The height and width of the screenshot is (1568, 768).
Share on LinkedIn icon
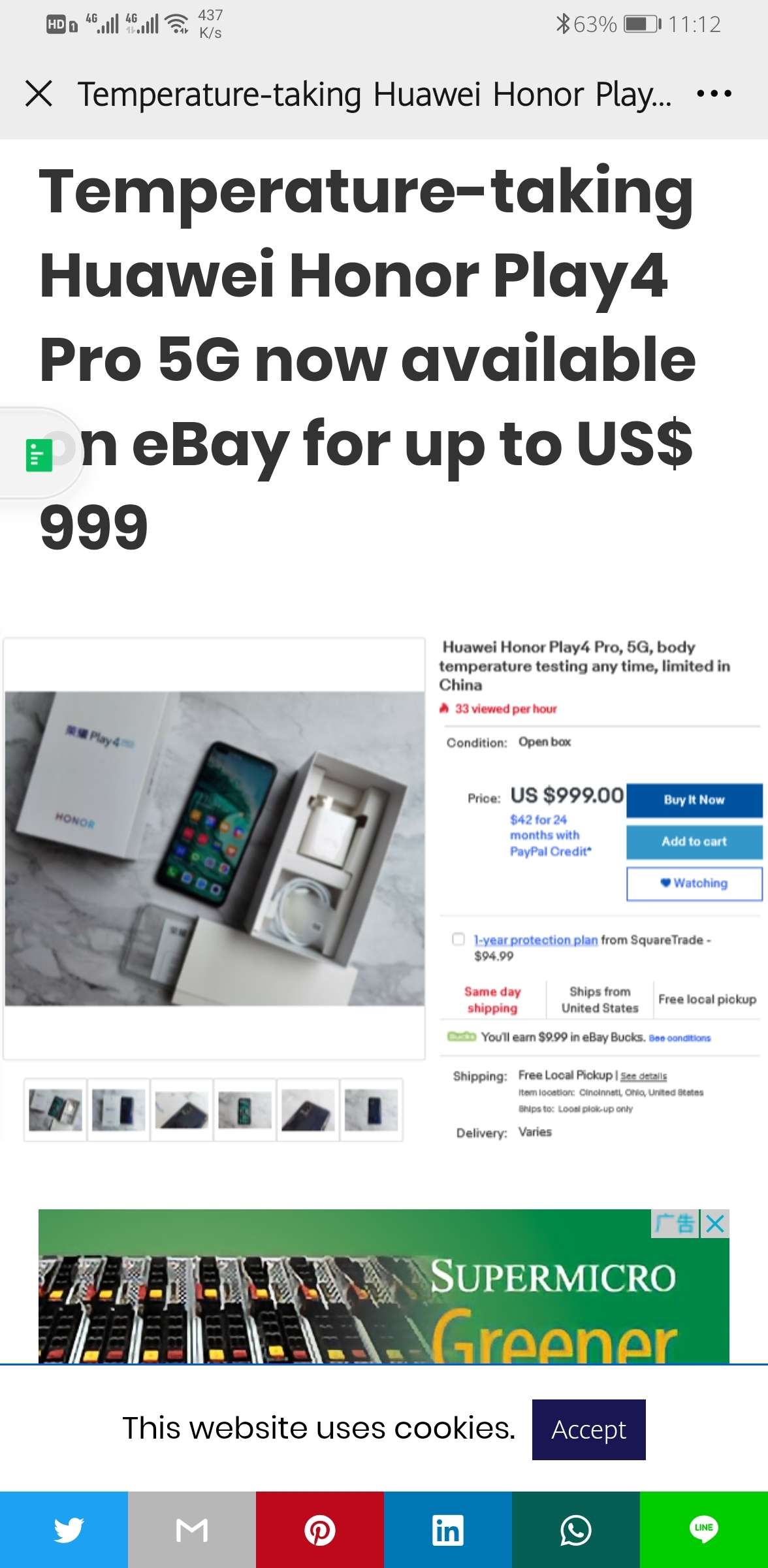(x=448, y=1529)
